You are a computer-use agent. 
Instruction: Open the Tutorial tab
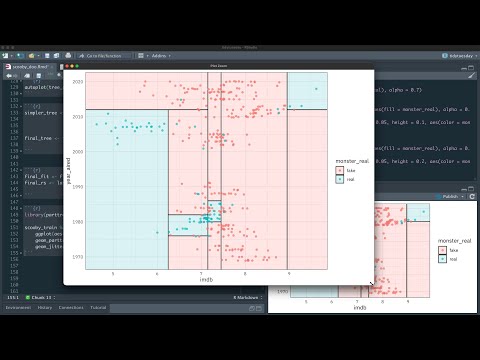(98, 307)
